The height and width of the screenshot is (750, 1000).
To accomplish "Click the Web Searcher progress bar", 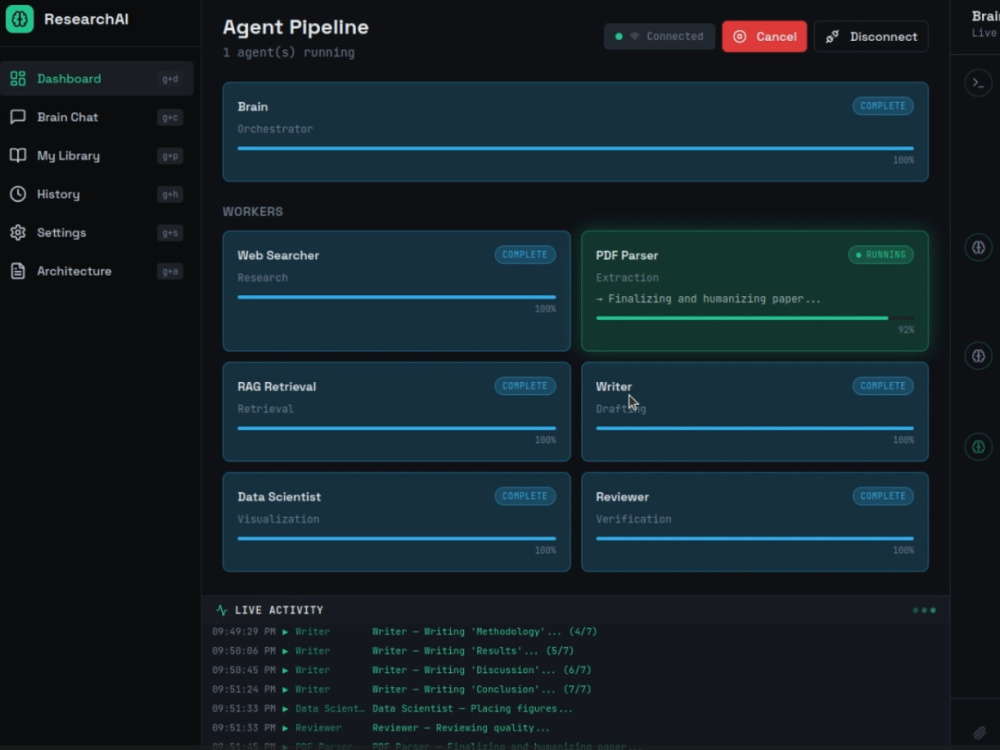I will [397, 297].
